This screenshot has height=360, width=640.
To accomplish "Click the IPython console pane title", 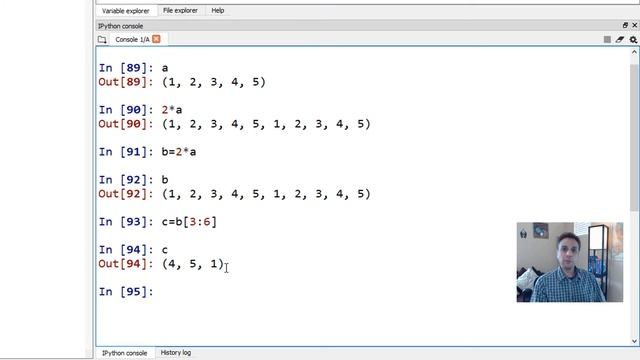I will pos(120,26).
